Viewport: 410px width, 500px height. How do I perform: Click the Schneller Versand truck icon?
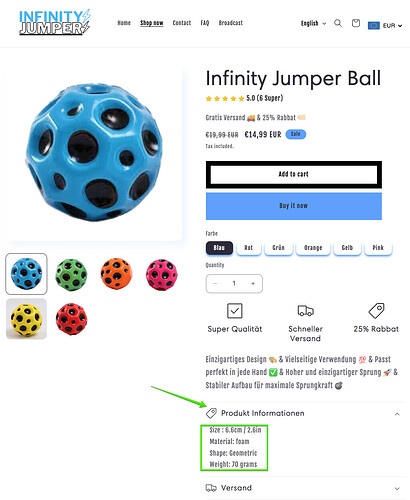point(305,311)
